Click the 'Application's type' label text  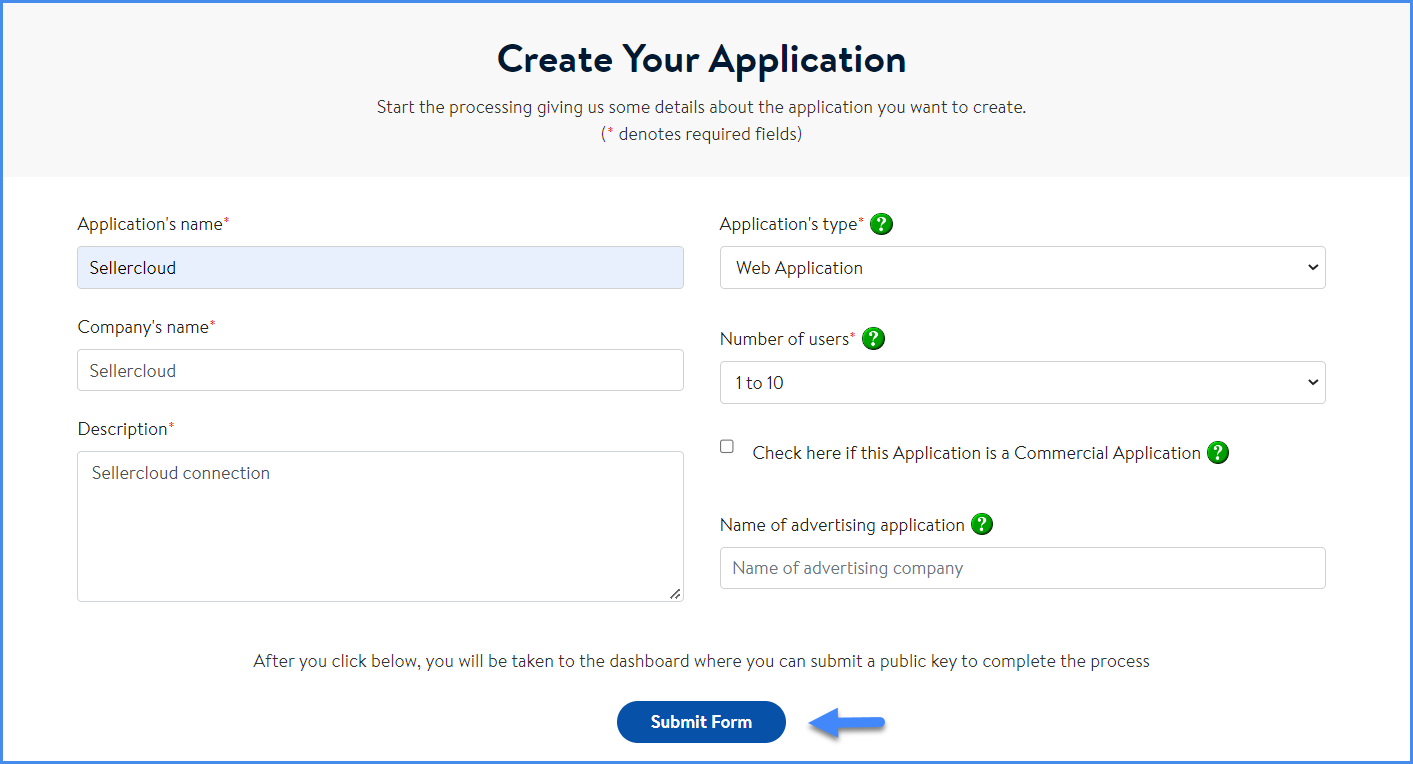coord(791,224)
